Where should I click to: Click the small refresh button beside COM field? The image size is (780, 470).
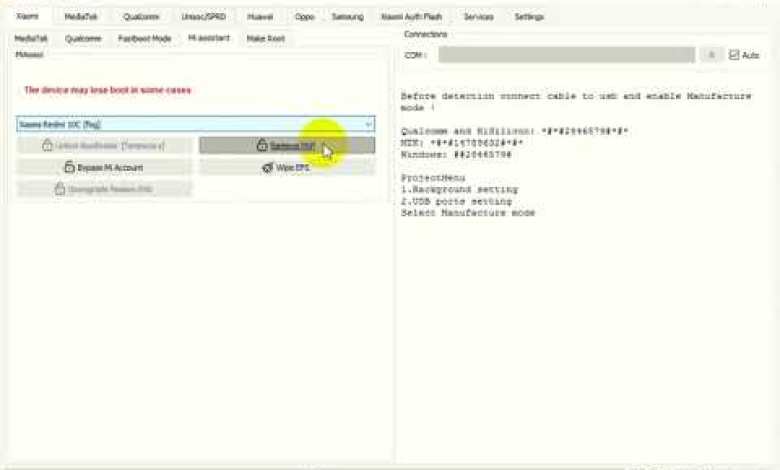711,55
